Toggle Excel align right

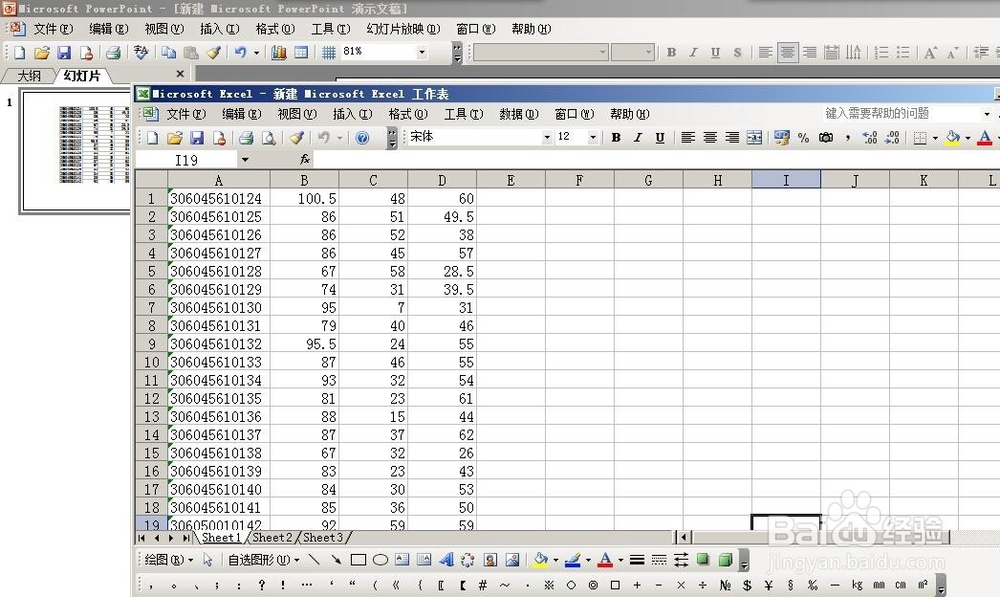click(x=732, y=137)
